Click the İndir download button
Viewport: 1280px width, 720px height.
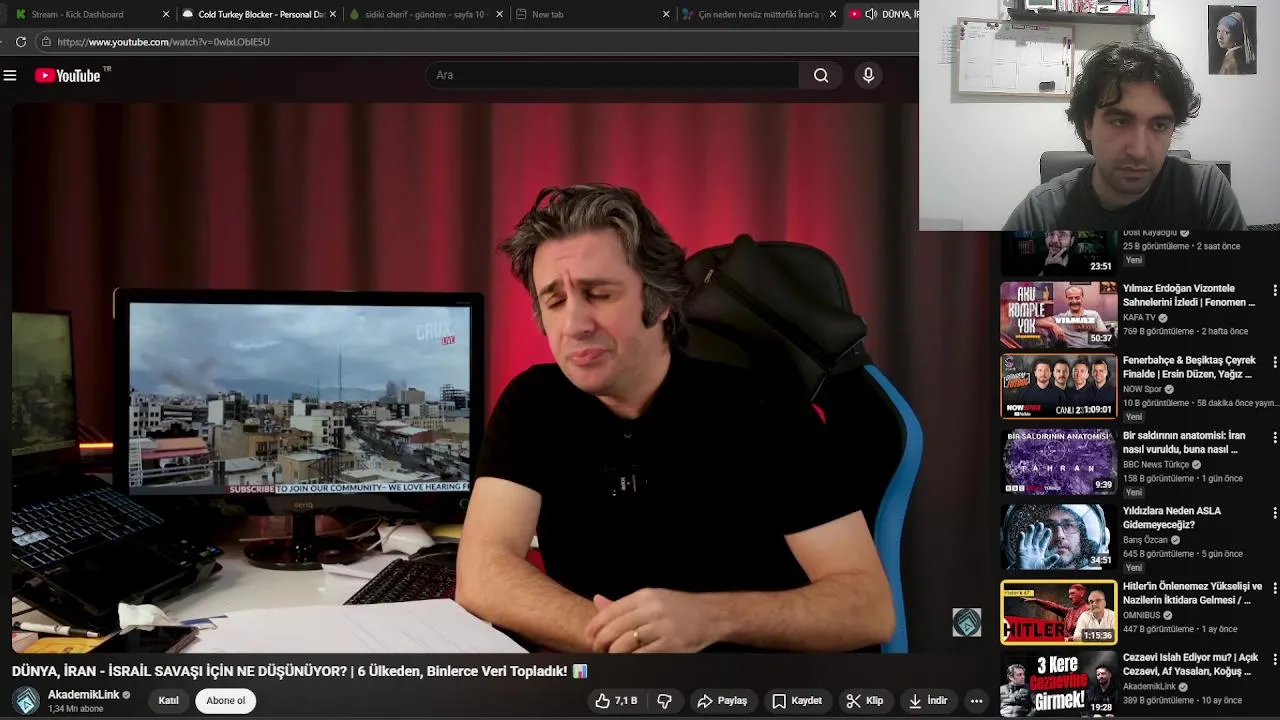927,701
